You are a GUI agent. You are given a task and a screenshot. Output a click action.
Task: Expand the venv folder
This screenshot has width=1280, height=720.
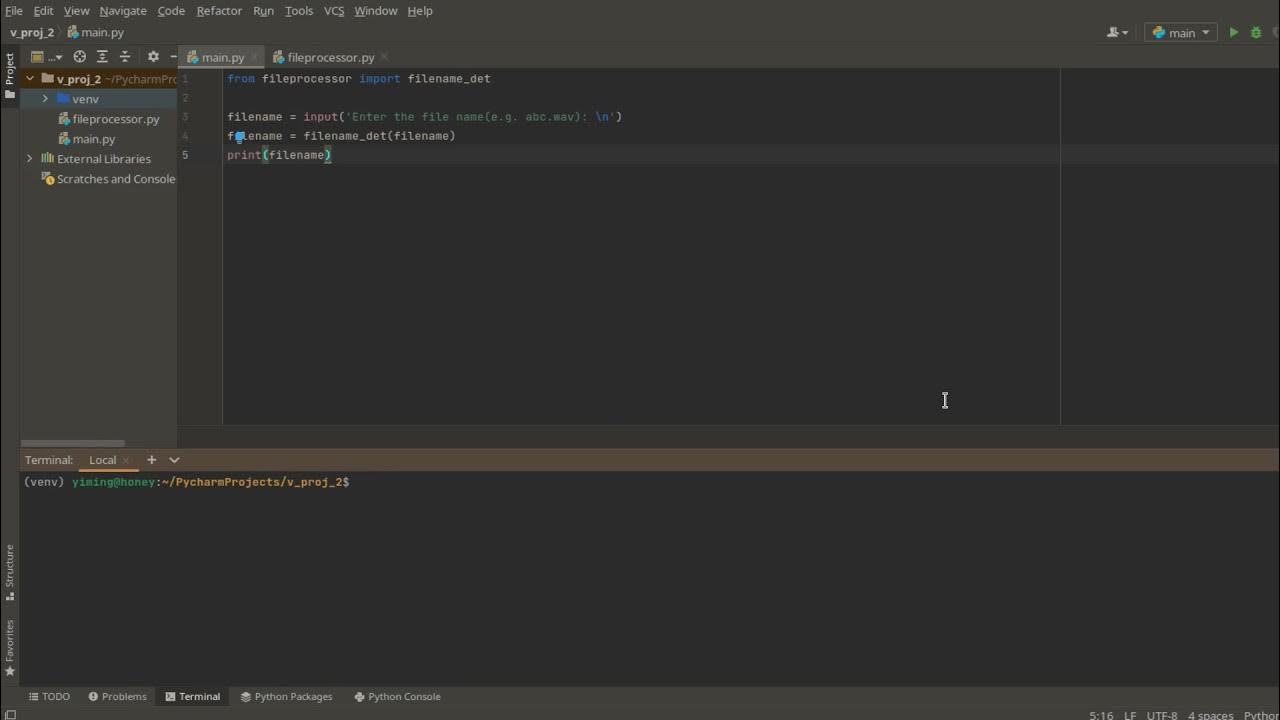click(45, 99)
